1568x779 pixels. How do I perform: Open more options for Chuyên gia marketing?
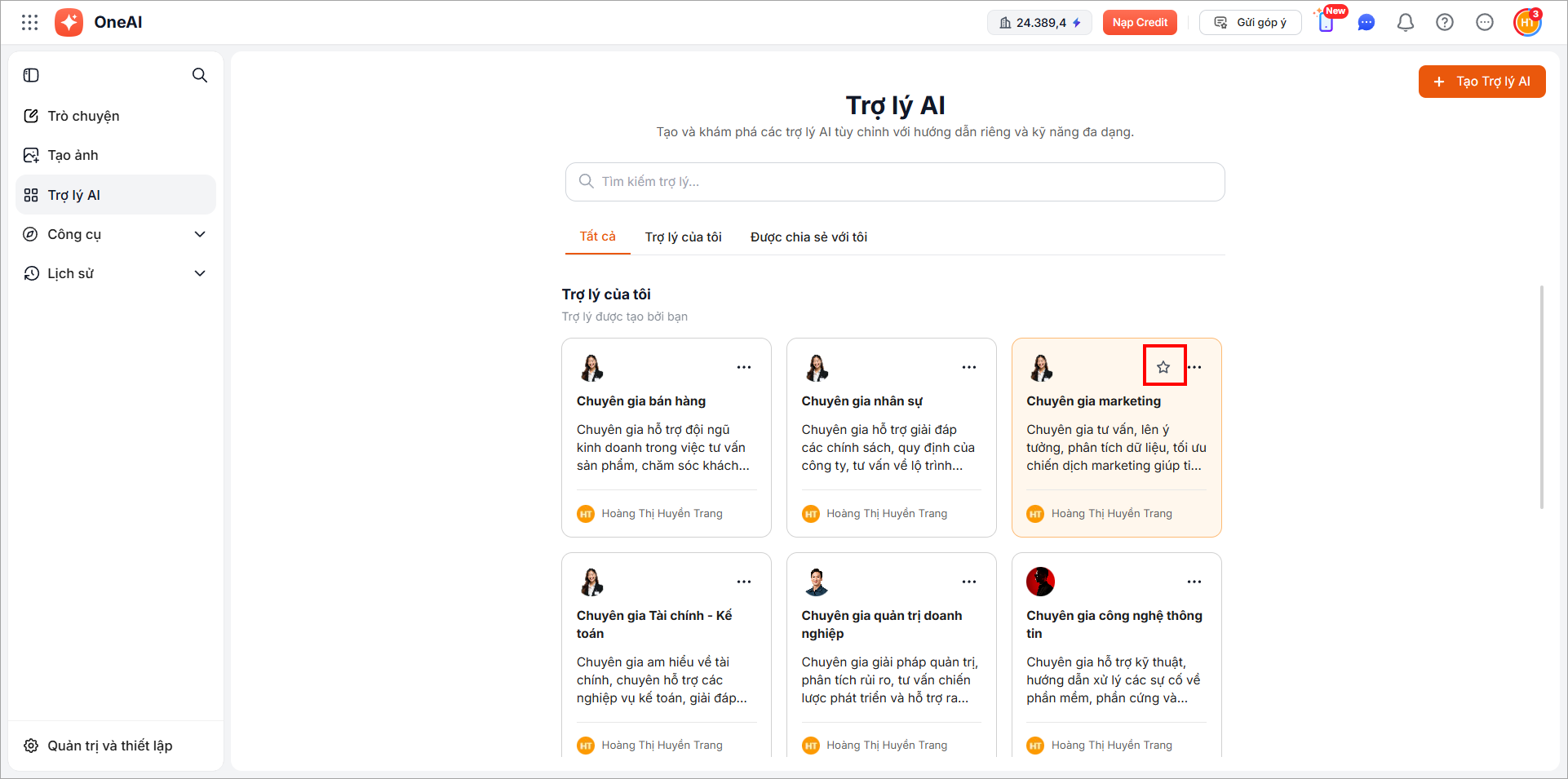point(1194,367)
